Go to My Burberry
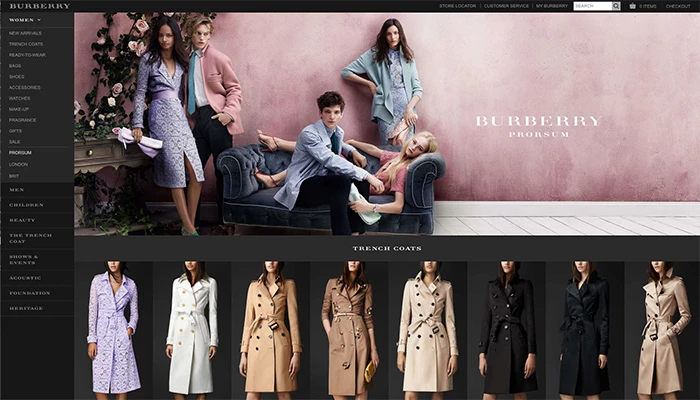Image resolution: width=700 pixels, height=400 pixels. pos(552,6)
